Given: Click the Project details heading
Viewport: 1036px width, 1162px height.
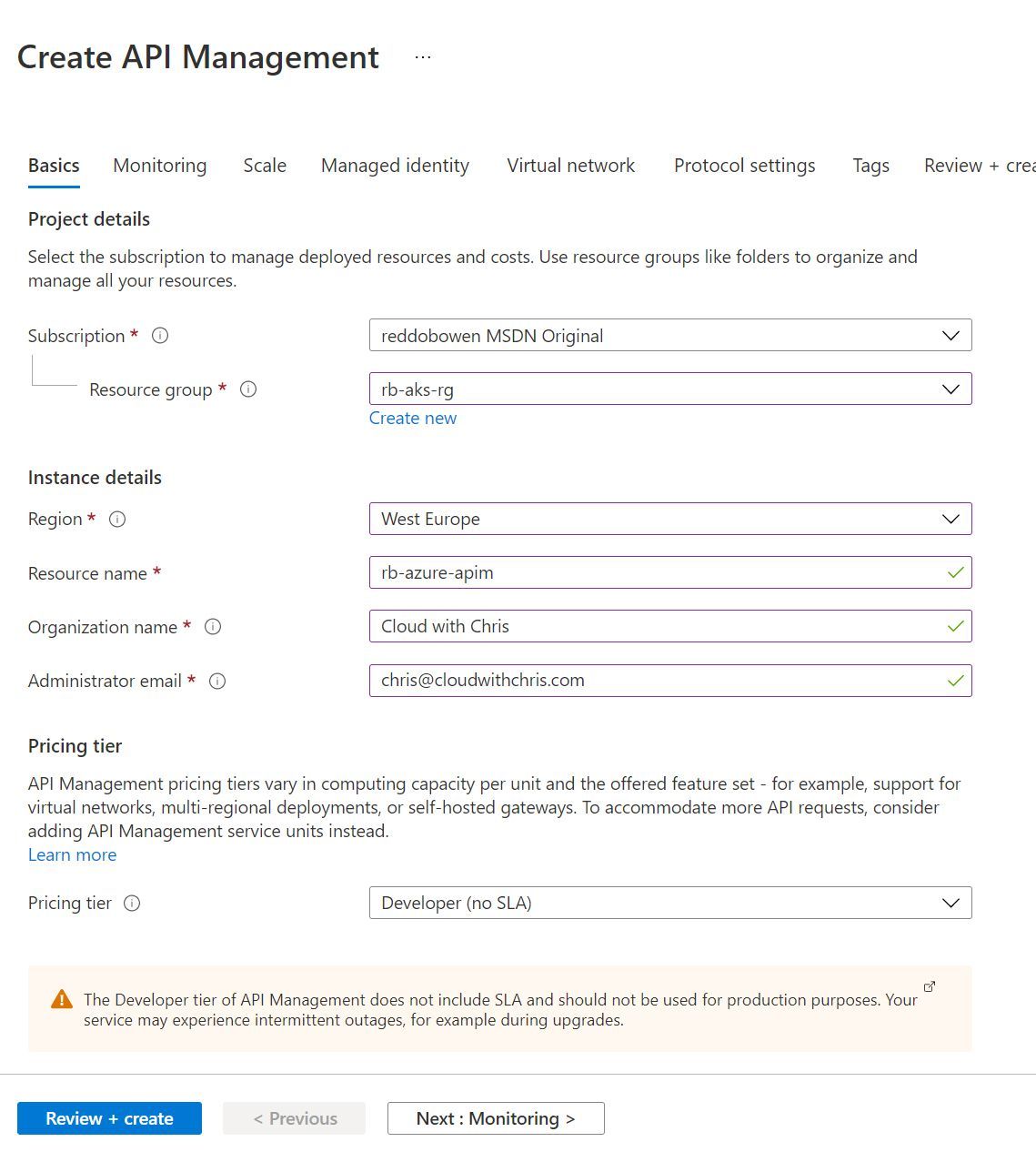Looking at the screenshot, I should point(89,219).
